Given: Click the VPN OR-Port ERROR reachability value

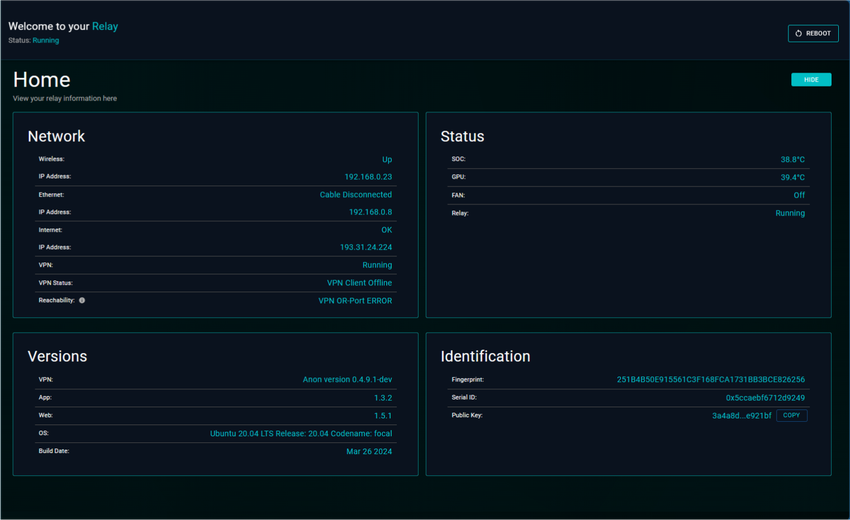Looking at the screenshot, I should (355, 300).
